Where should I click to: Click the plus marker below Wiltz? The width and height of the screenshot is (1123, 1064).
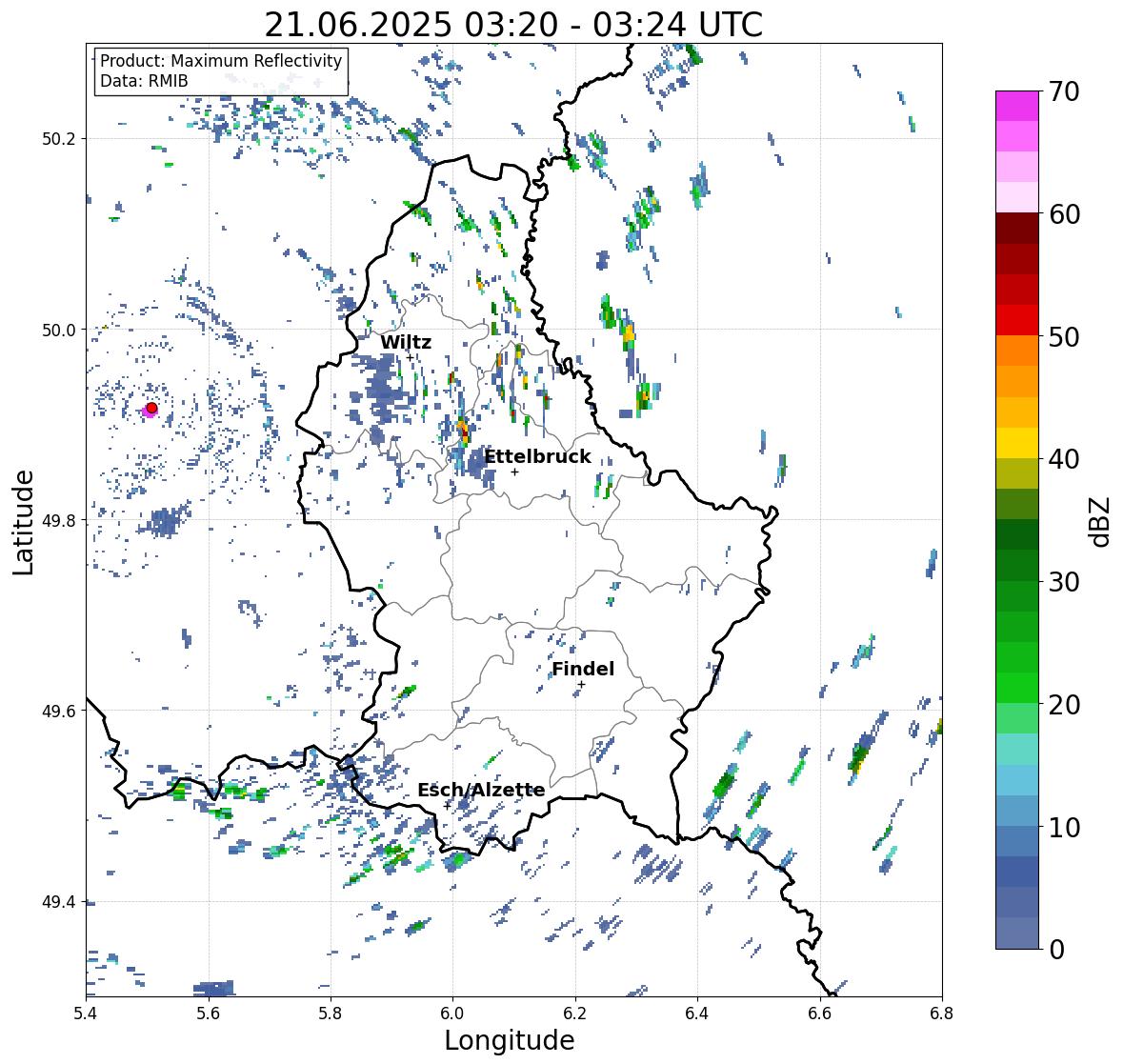coord(410,357)
